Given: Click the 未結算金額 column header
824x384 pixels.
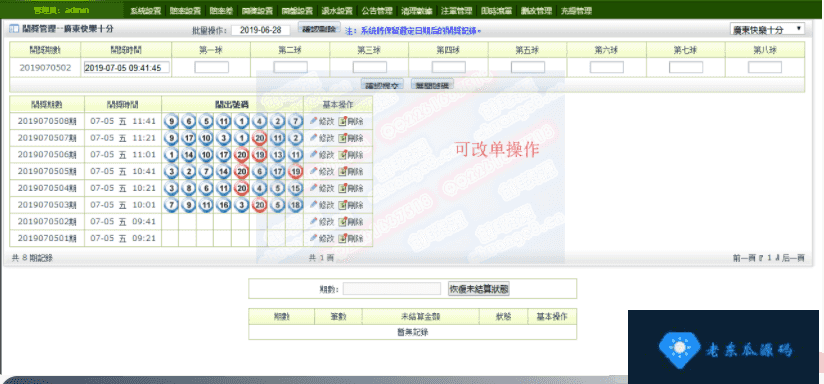Looking at the screenshot, I should 420,317.
